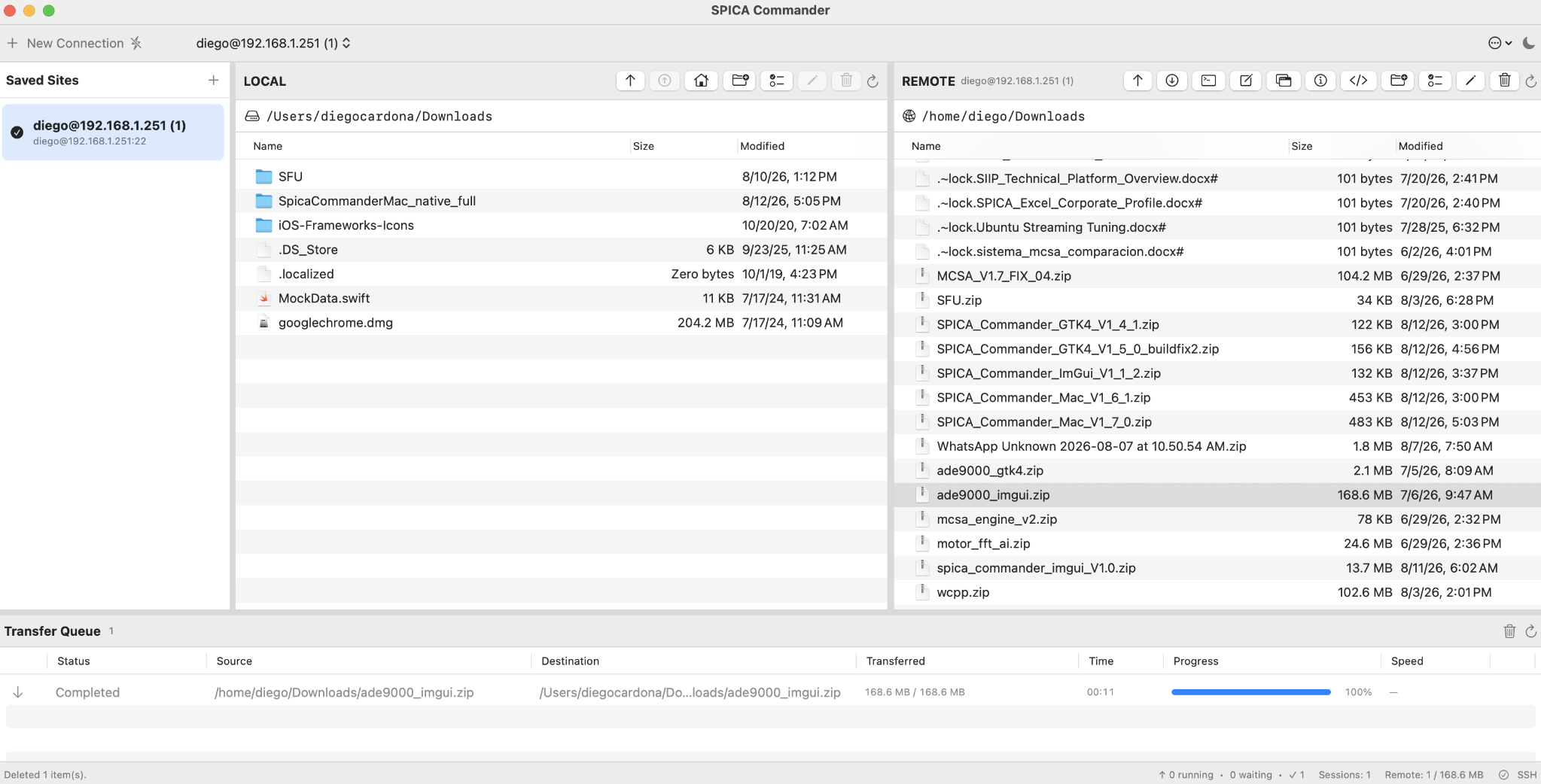Sort REMOTE files by Size column
1541x784 pixels.
(x=1302, y=146)
